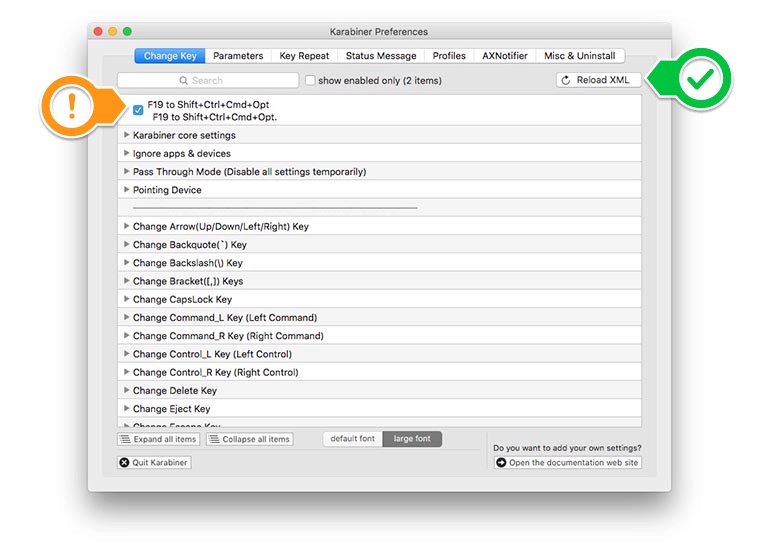Click the Reload XML button
760x550 pixels.
(599, 80)
